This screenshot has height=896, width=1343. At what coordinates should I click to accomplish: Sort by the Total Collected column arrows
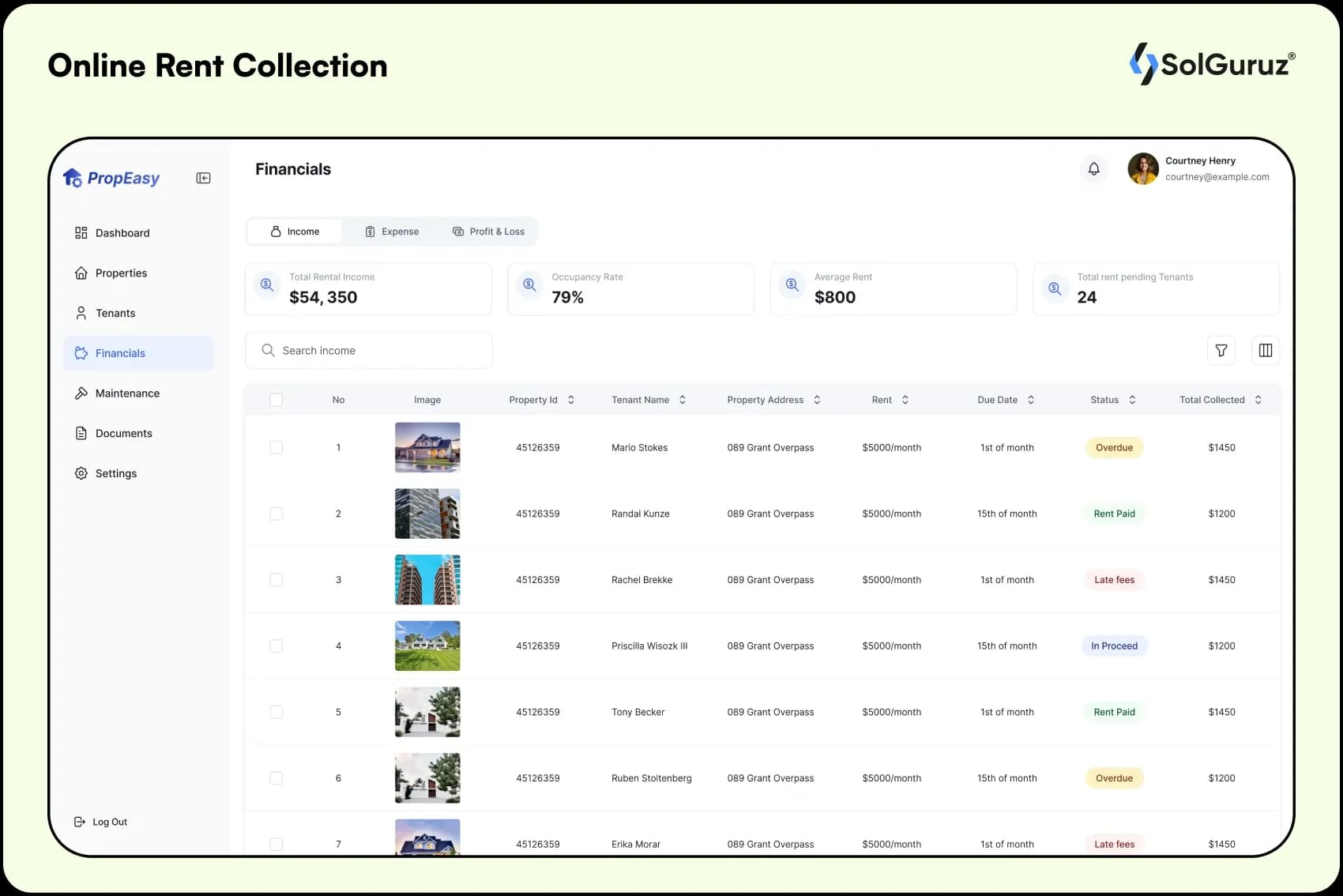(1258, 400)
